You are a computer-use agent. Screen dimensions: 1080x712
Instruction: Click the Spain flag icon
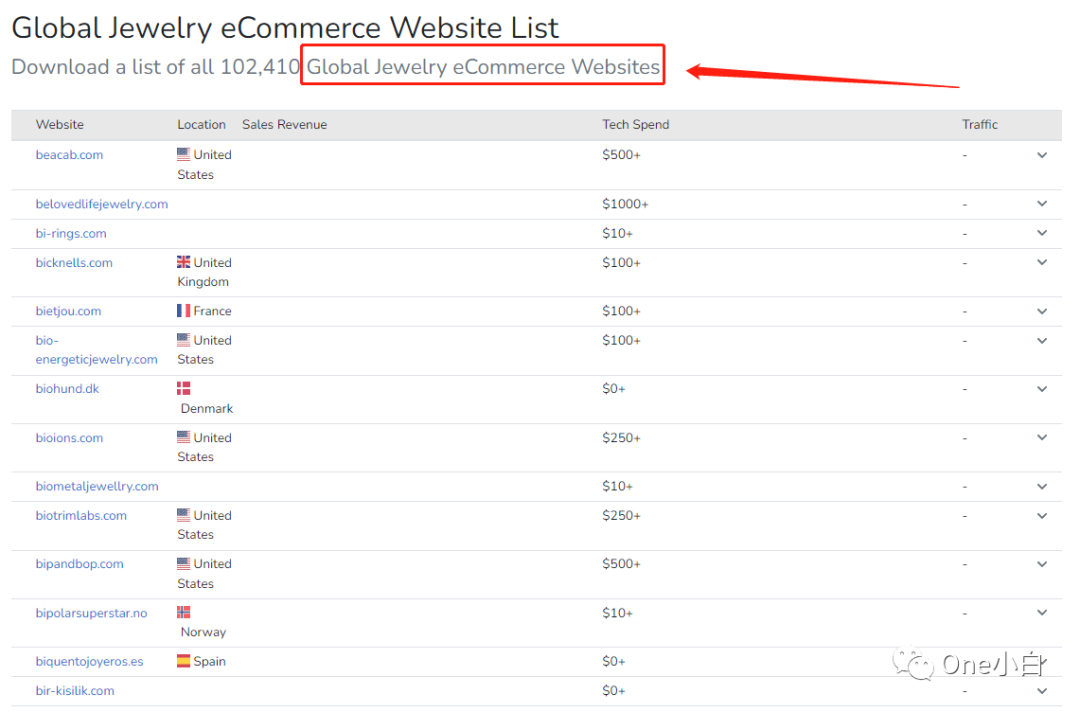pyautogui.click(x=184, y=661)
